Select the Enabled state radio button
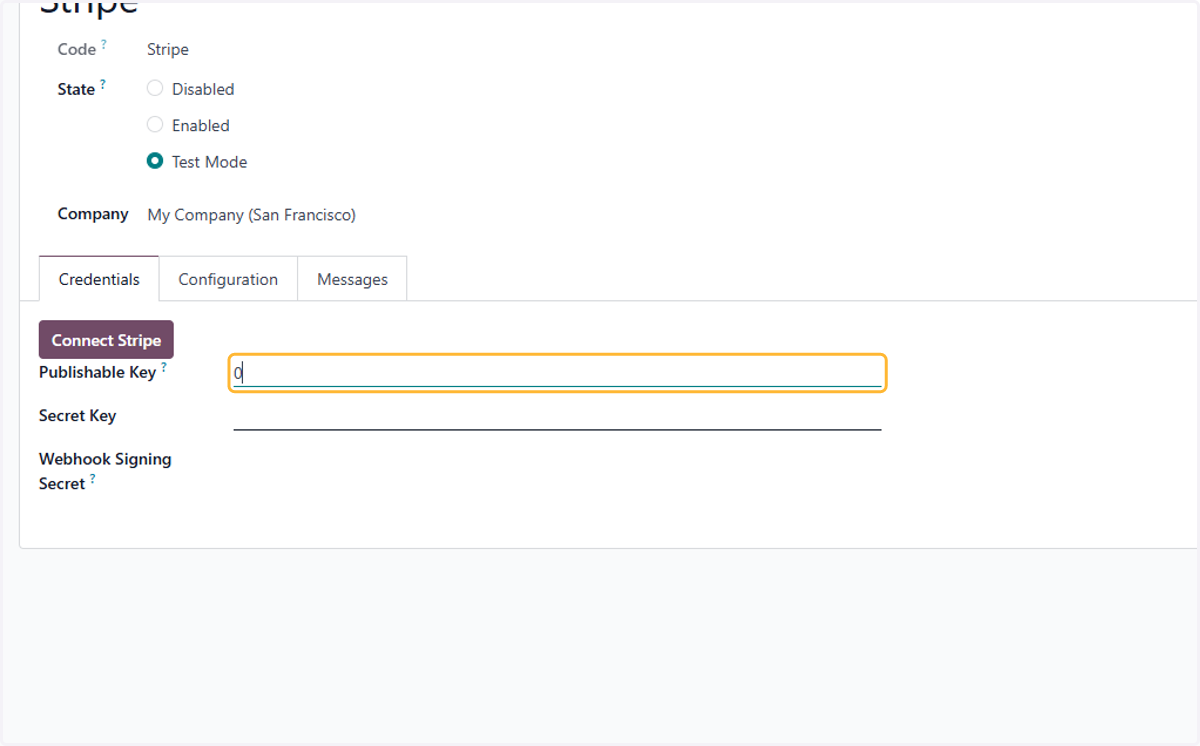The image size is (1200, 746). (x=155, y=125)
